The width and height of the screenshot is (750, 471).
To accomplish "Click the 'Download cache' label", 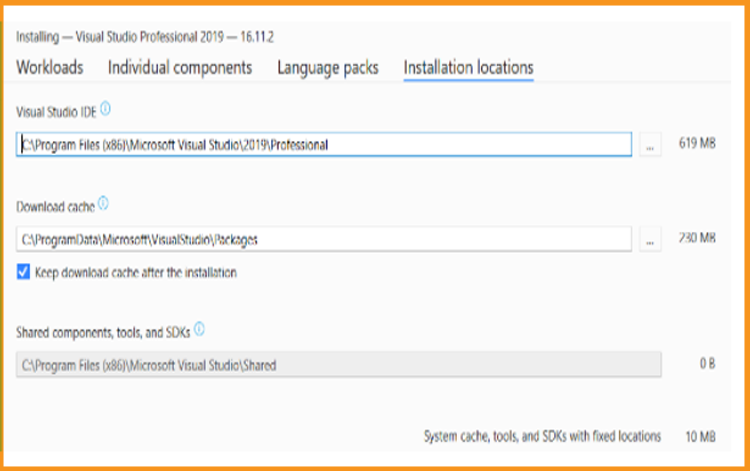I will [x=55, y=207].
